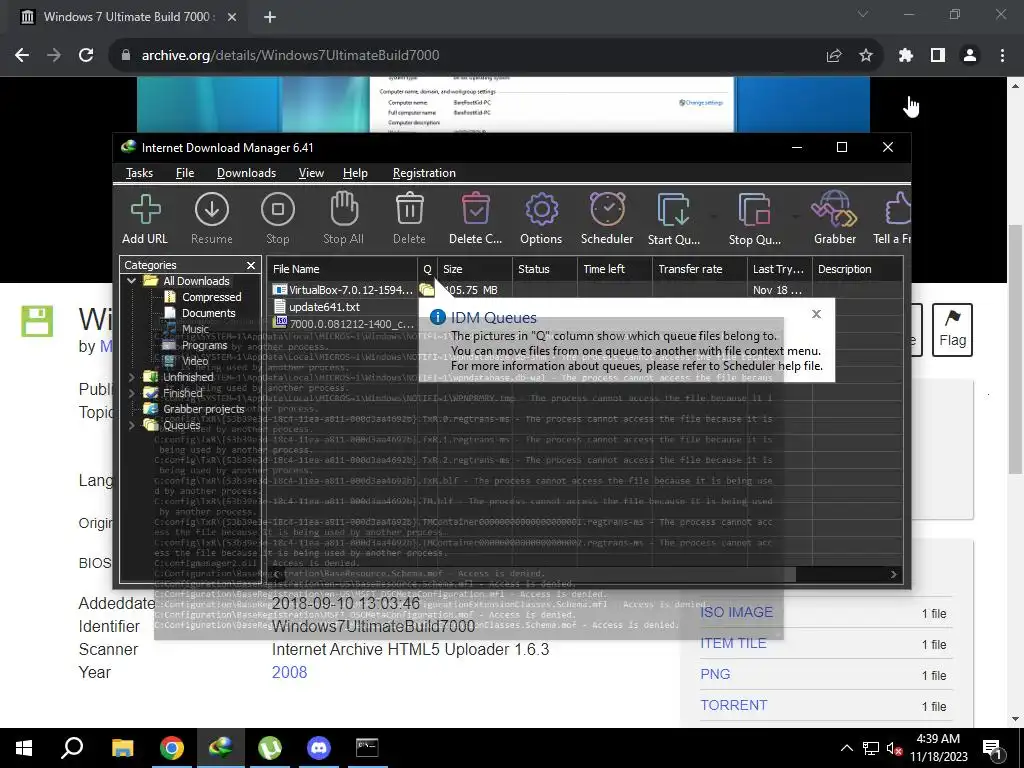Image resolution: width=1024 pixels, height=768 pixels.
Task: Open the ITEM TILE download link
Action: [733, 644]
